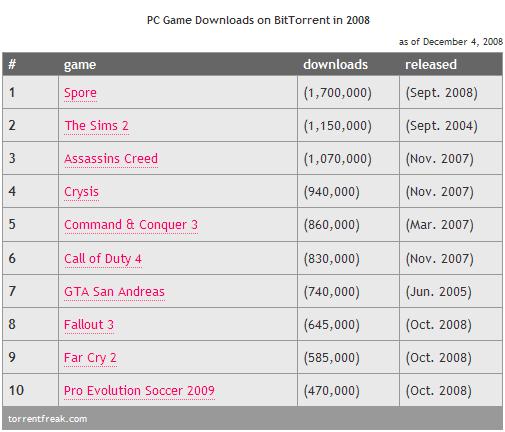Click the table title about BitTorrent 2008
Image resolution: width=505 pixels, height=432 pixels.
pos(258,20)
